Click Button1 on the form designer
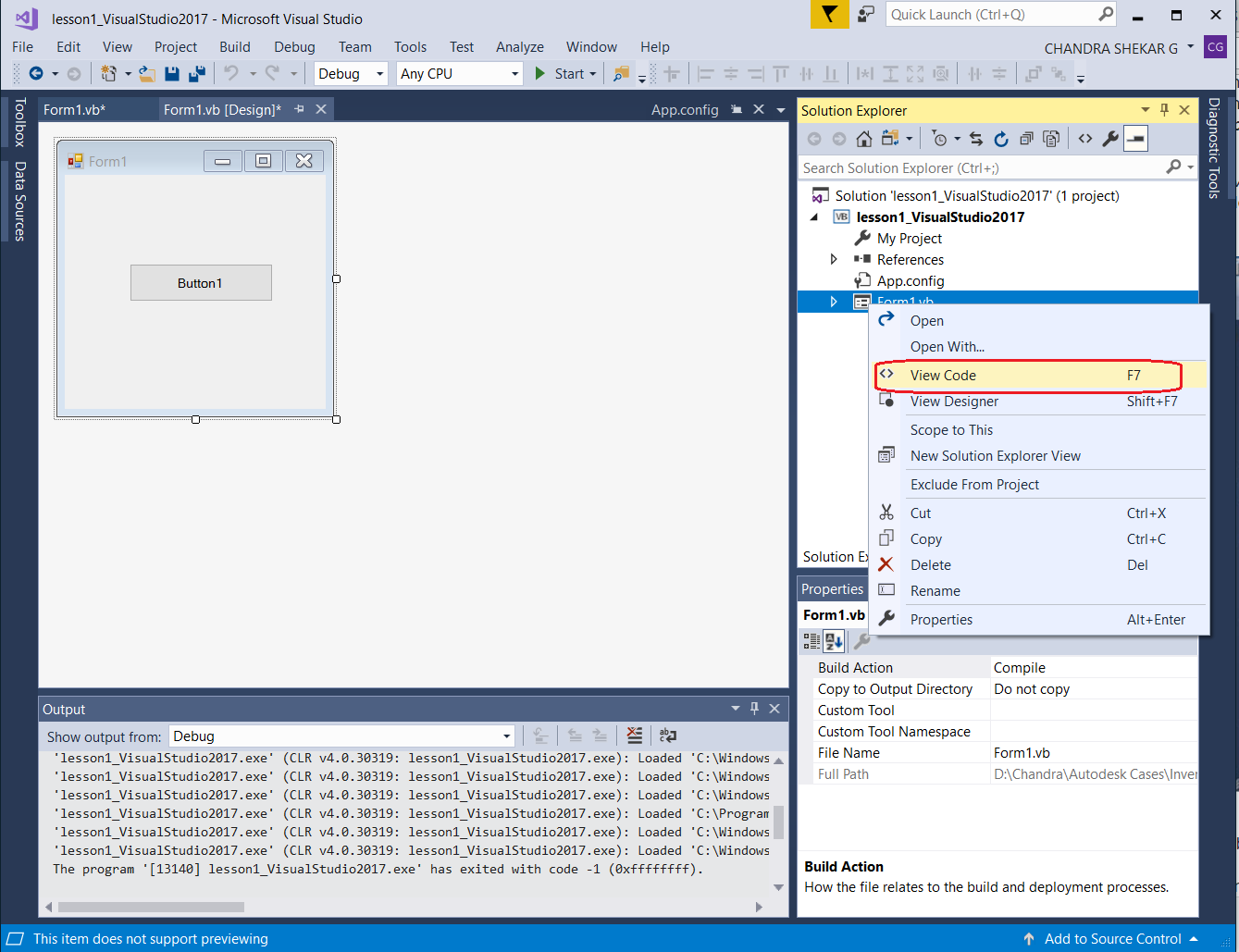 tap(201, 283)
